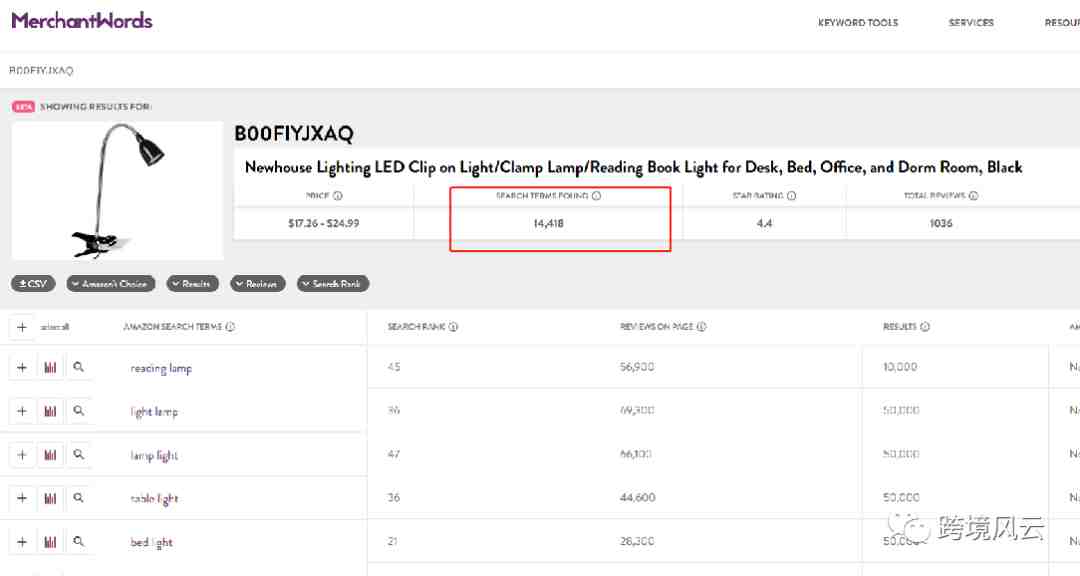Add 'table light' keyword to collection
The image size is (1080, 576).
click(x=22, y=498)
